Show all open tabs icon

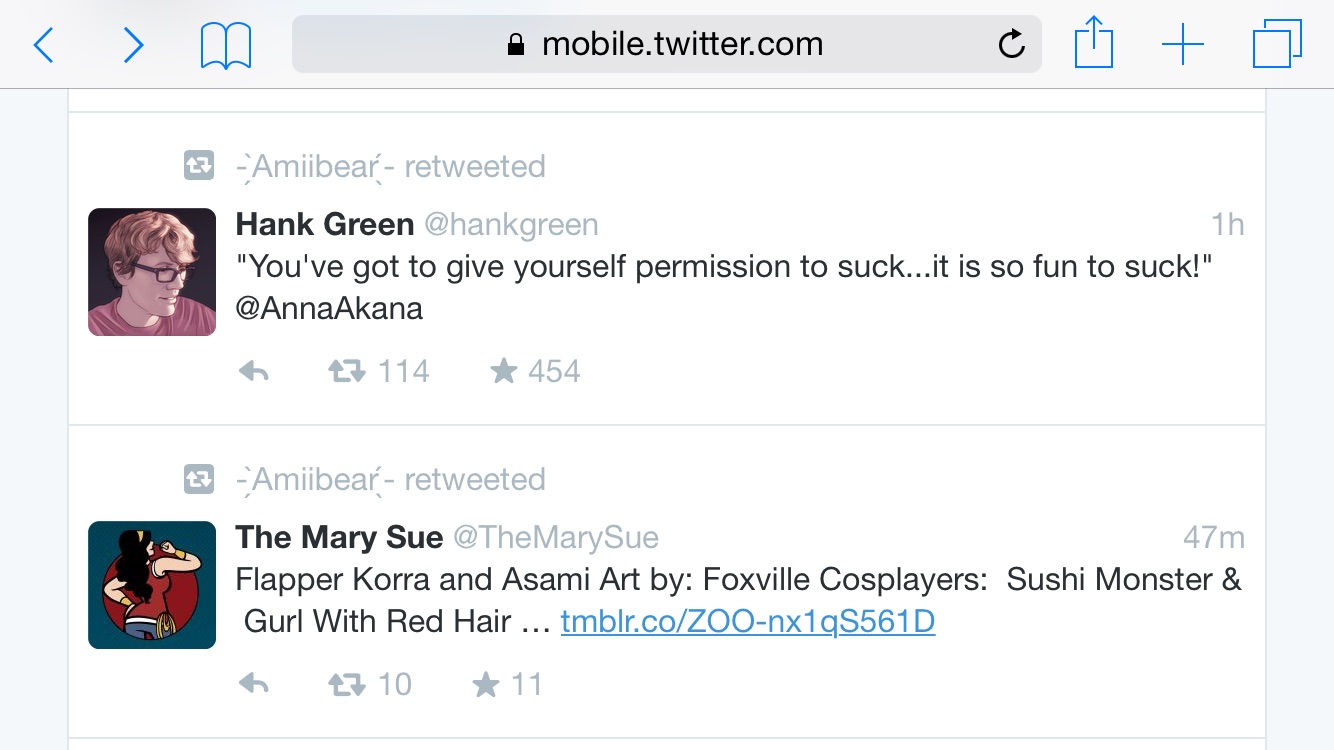point(1277,45)
